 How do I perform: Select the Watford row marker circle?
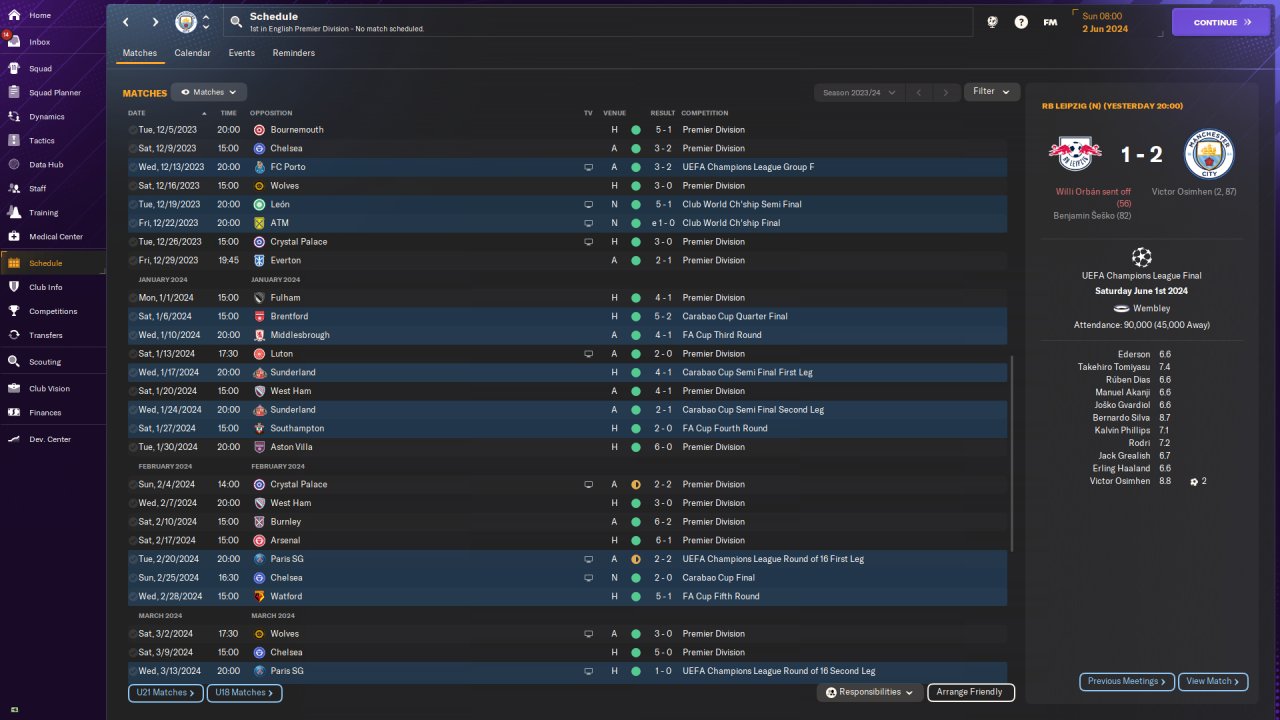[x=133, y=596]
